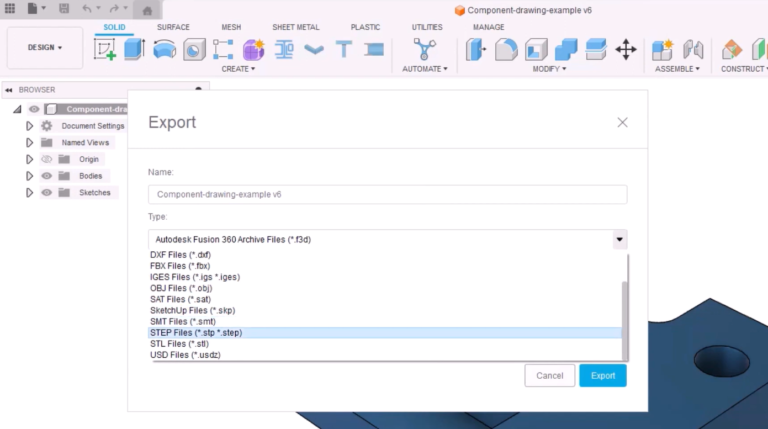Click the Name input field
This screenshot has width=768, height=429.
(x=387, y=195)
